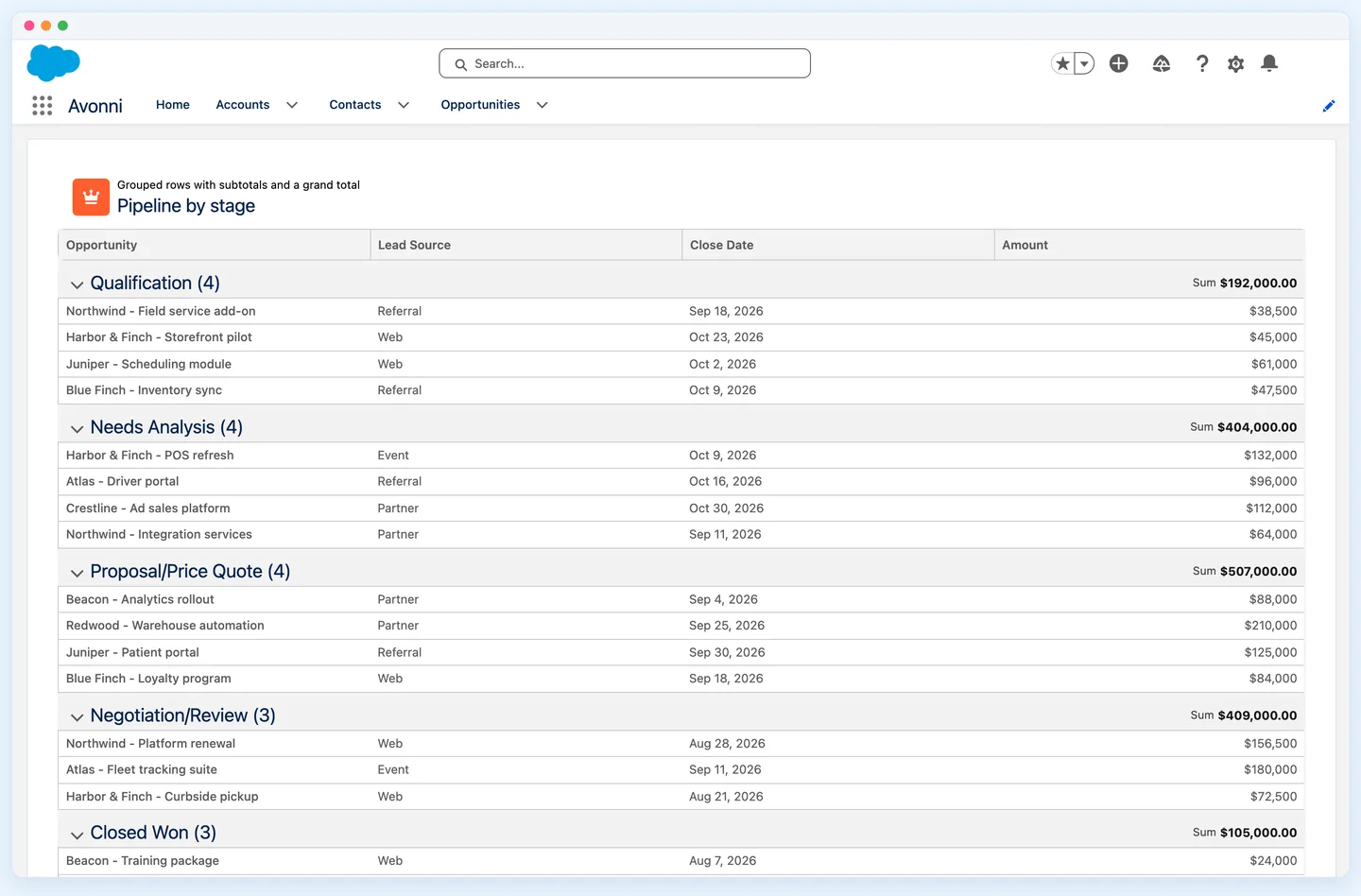Viewport: 1361px width, 896px height.
Task: Click the Close Date column header
Action: click(838, 245)
